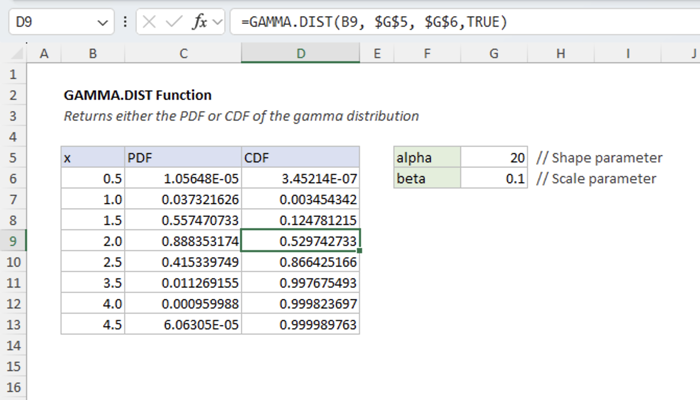Select column F header

click(427, 54)
